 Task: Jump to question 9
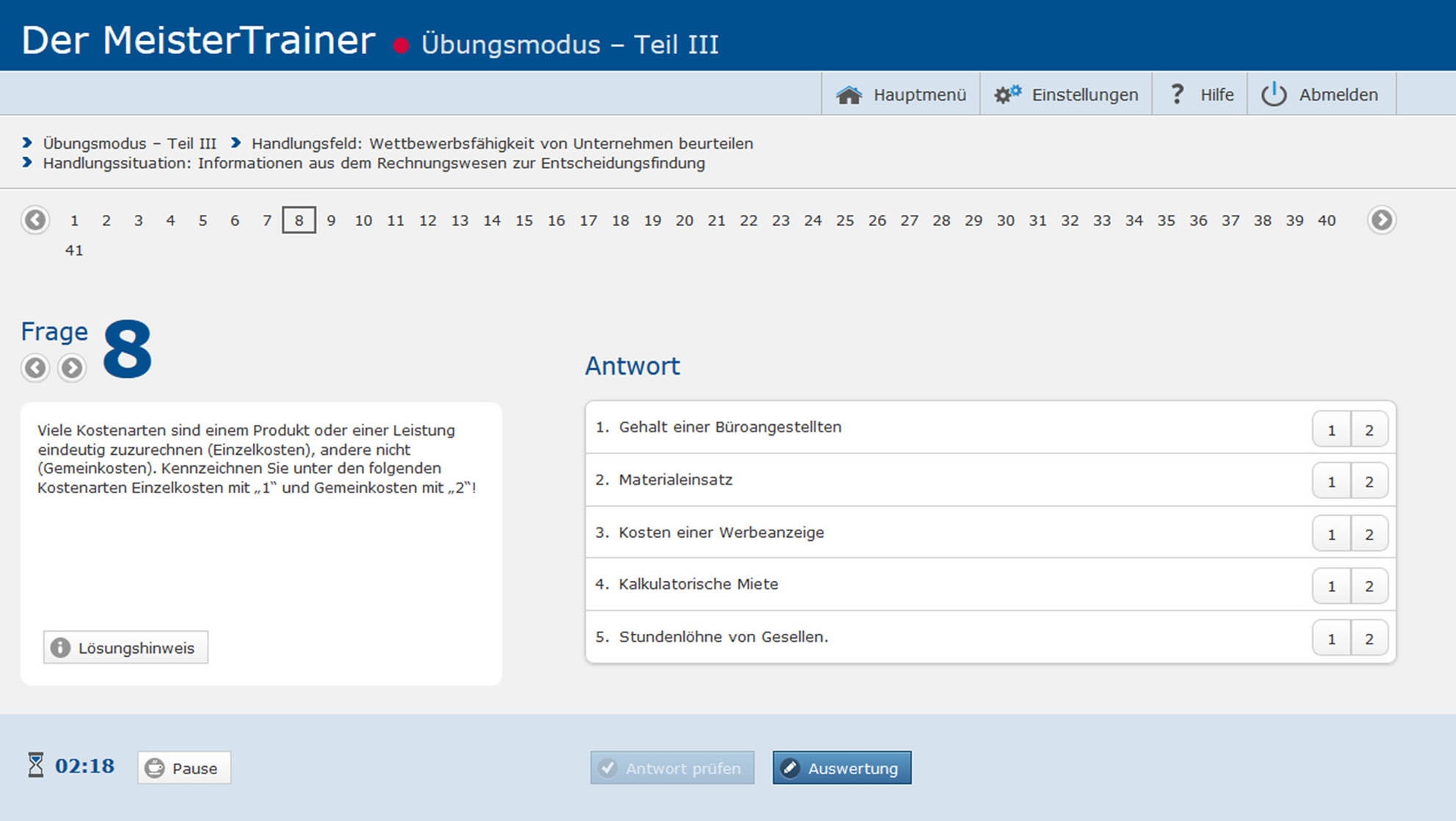tap(331, 220)
